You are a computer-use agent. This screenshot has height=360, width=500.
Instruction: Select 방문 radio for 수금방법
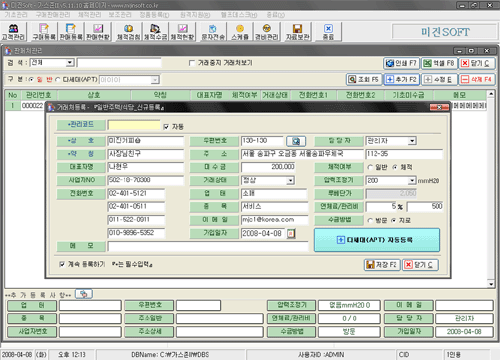click(370, 220)
